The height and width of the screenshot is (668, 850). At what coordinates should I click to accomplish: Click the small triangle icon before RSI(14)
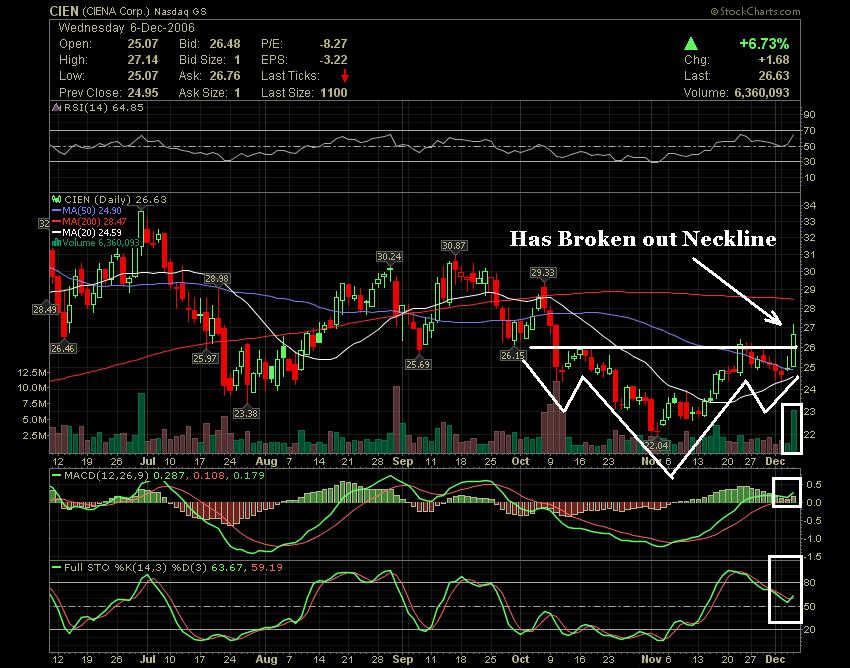pos(57,107)
